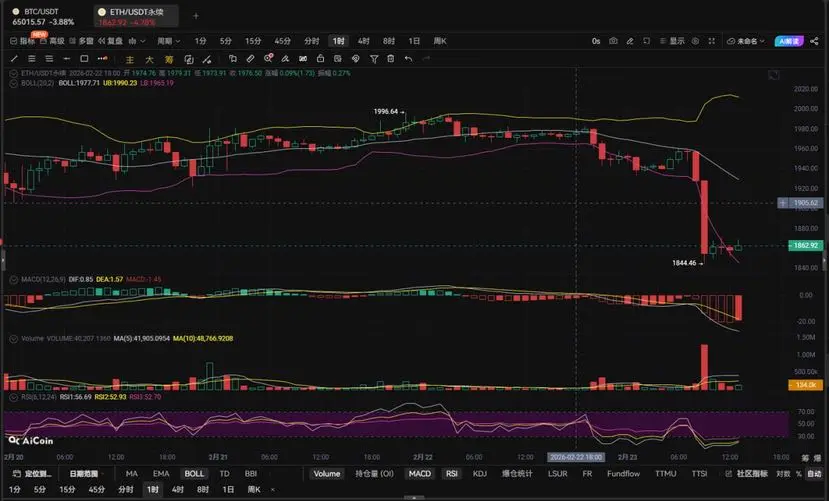The width and height of the screenshot is (829, 501).
Task: Open the multi-window 多窗 layout
Action: (81, 41)
